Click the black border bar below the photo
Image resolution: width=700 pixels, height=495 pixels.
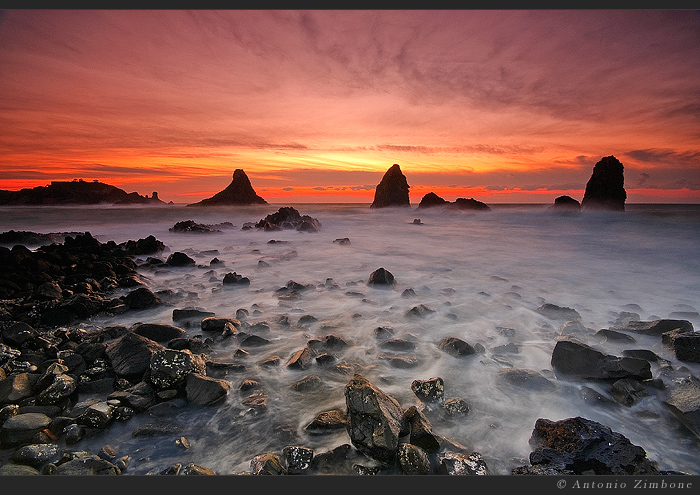pyautogui.click(x=300, y=485)
